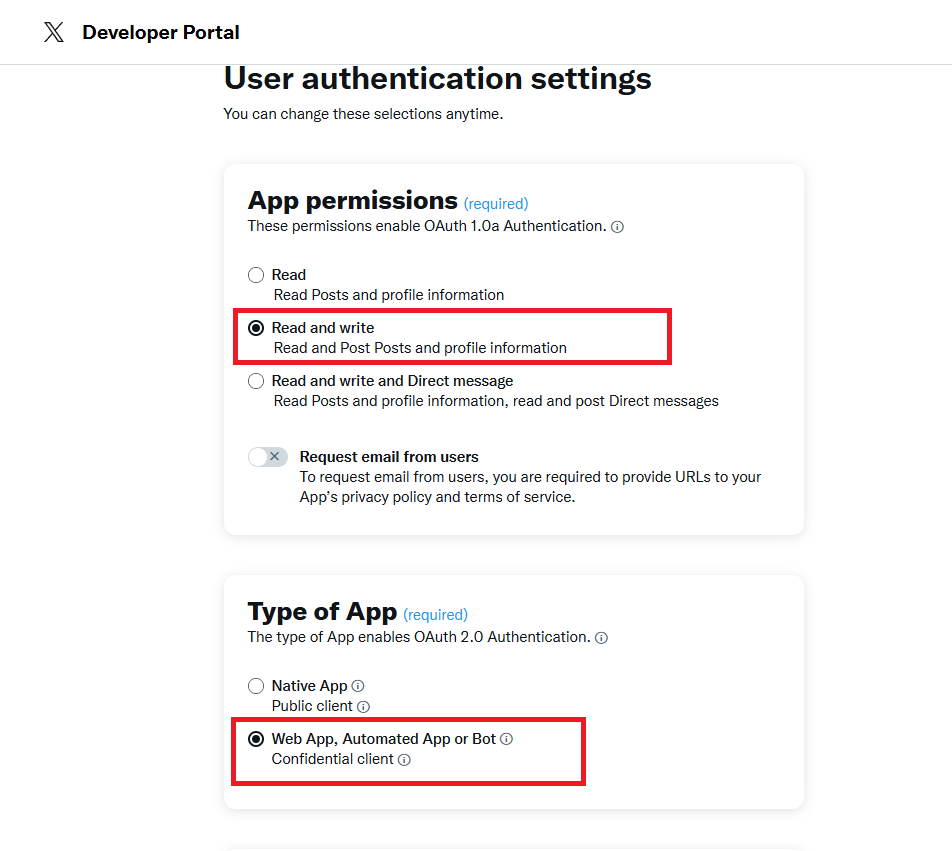952x851 pixels.
Task: Click the App permissions heading
Action: [352, 200]
